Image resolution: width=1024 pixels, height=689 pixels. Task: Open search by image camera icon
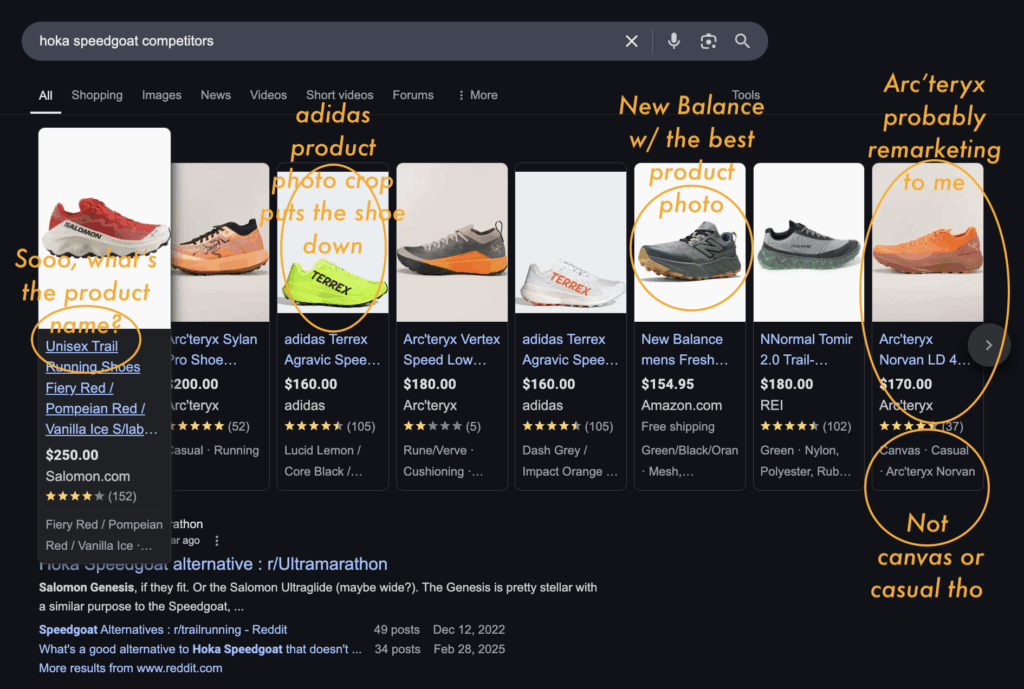pyautogui.click(x=709, y=41)
